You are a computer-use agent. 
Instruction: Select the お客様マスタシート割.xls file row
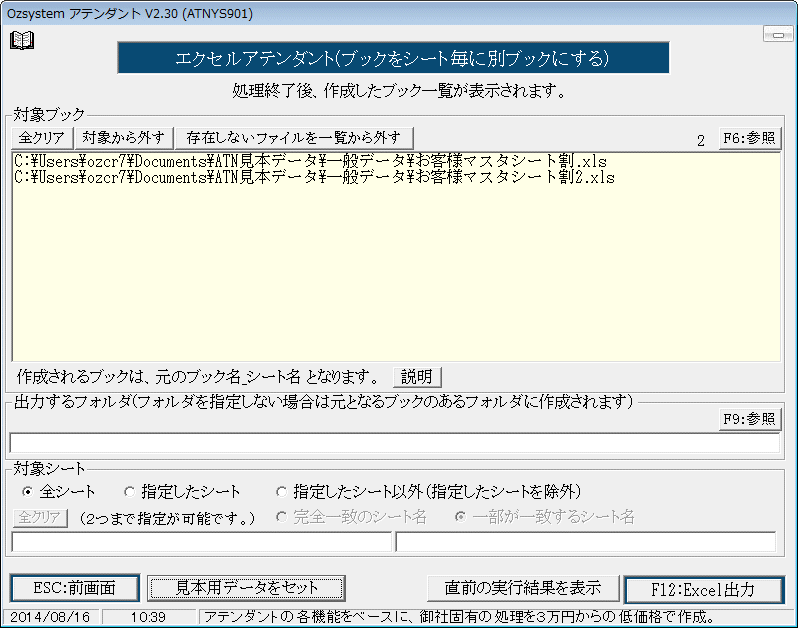pos(310,162)
